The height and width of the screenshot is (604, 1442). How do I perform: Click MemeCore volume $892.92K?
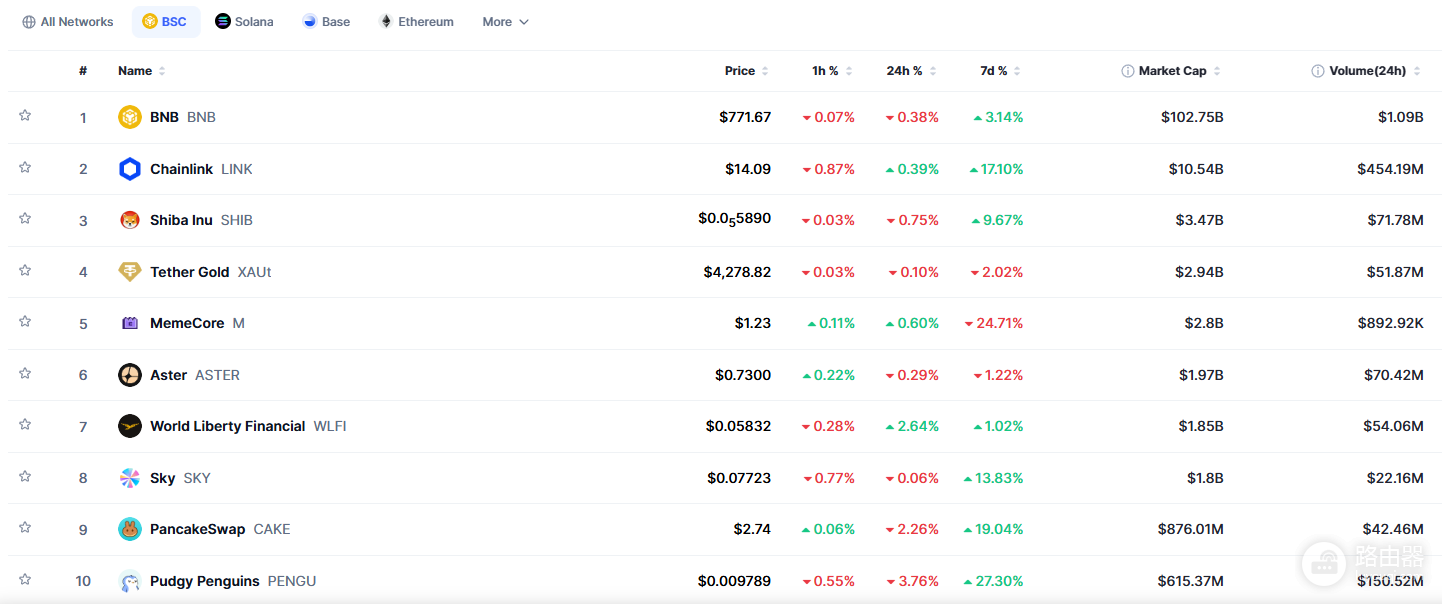coord(1390,323)
